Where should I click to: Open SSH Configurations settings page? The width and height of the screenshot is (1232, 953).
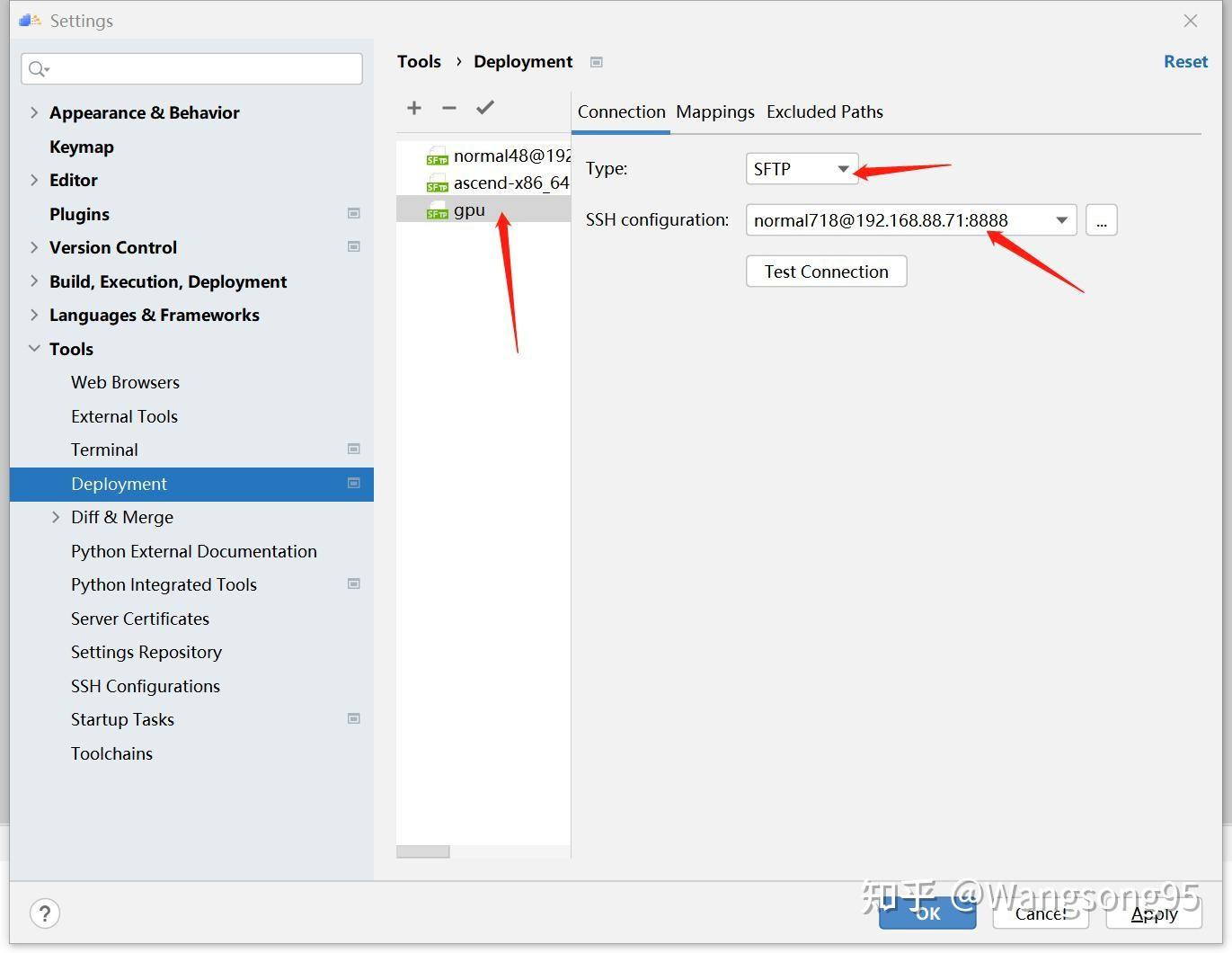146,686
